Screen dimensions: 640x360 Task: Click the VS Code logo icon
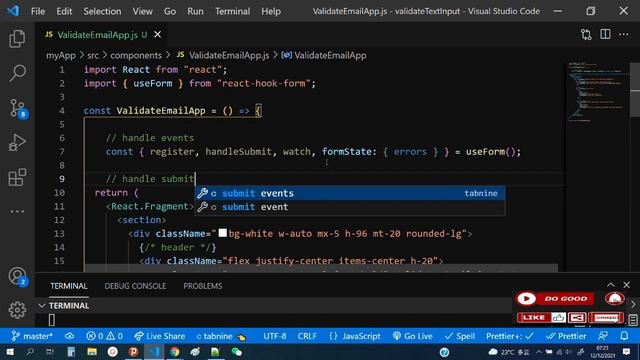pyautogui.click(x=13, y=11)
